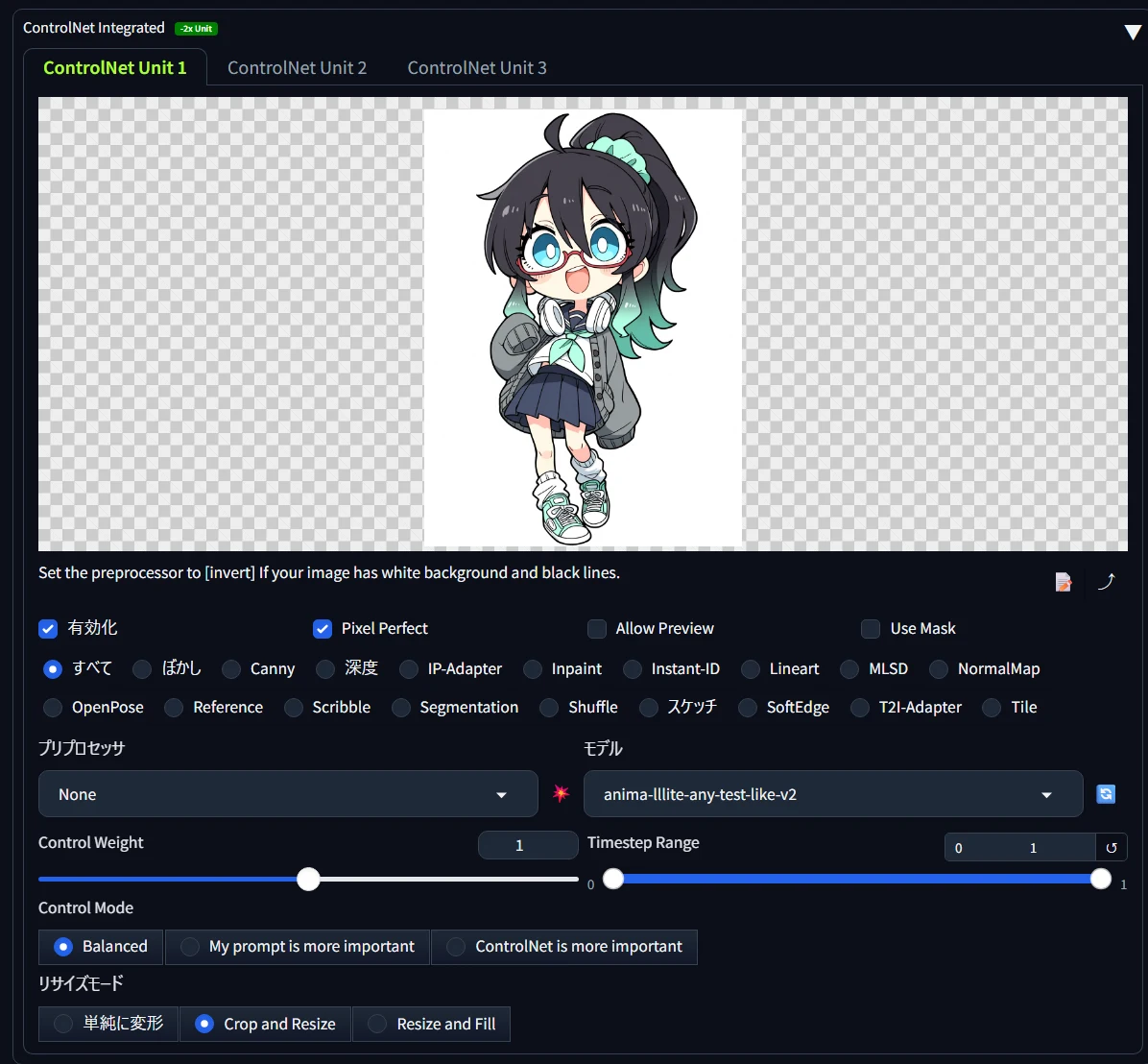Uncheck the 有効化 checkbox
This screenshot has width=1148, height=1064.
(x=48, y=629)
